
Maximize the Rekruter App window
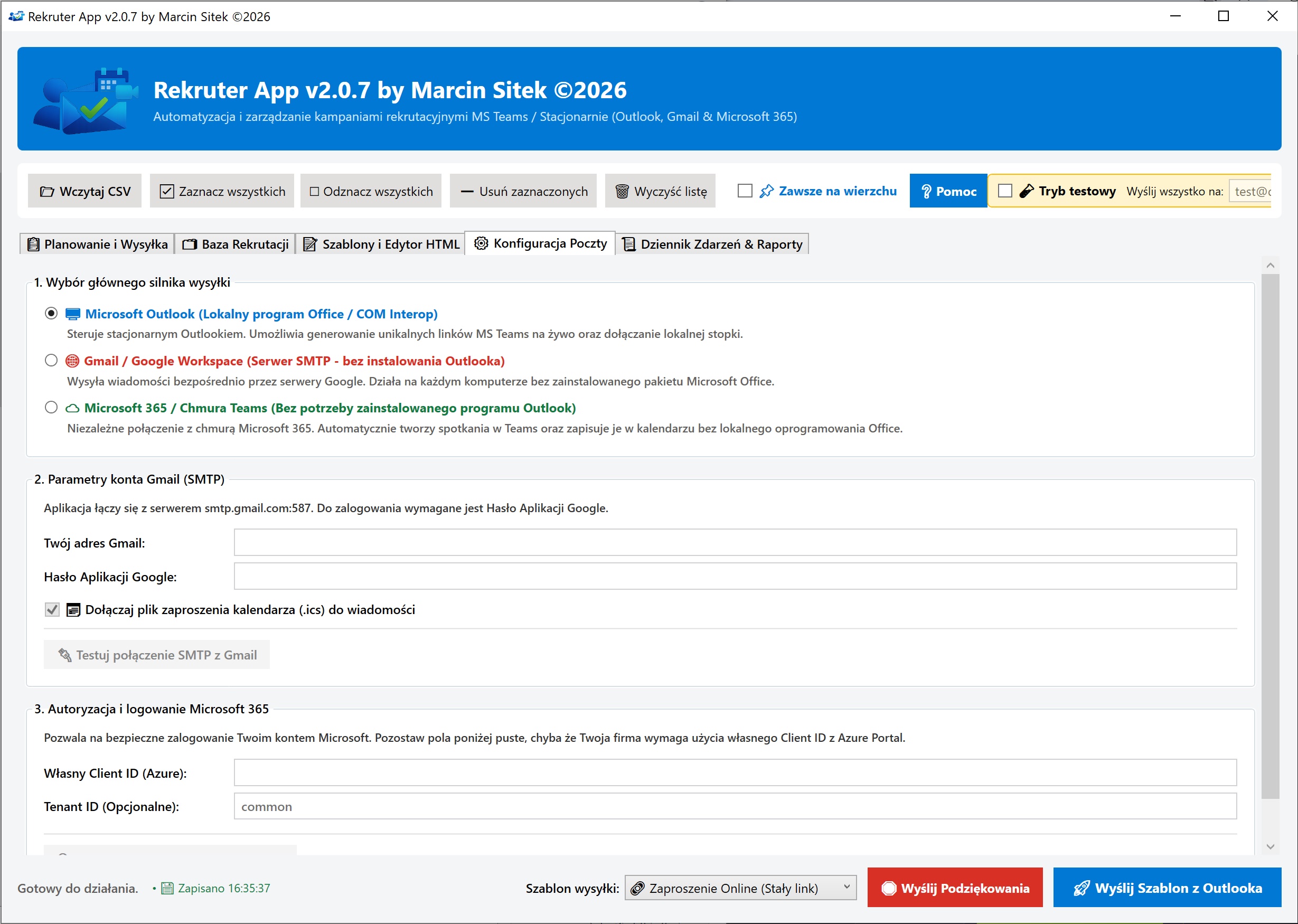tap(1224, 16)
